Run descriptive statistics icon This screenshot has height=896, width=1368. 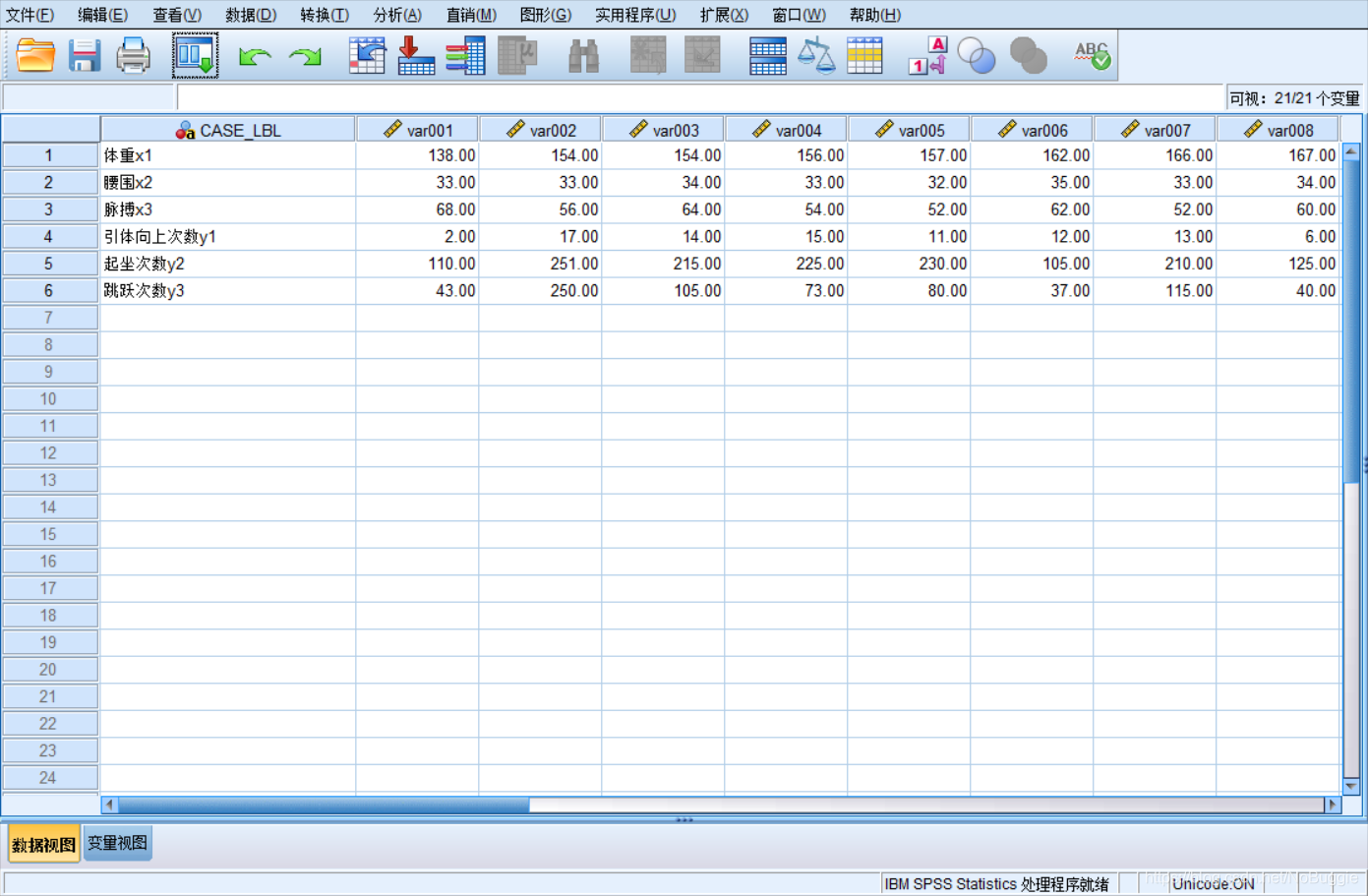tap(517, 56)
